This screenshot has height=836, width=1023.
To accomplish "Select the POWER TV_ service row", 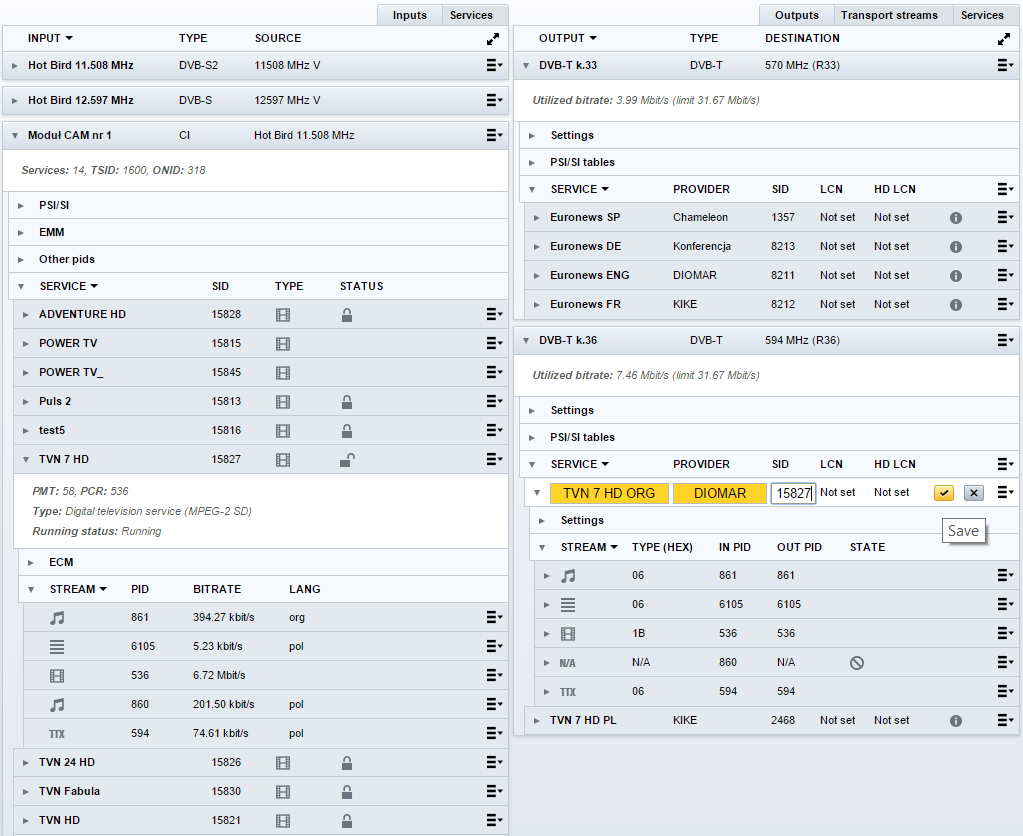I will [x=261, y=372].
